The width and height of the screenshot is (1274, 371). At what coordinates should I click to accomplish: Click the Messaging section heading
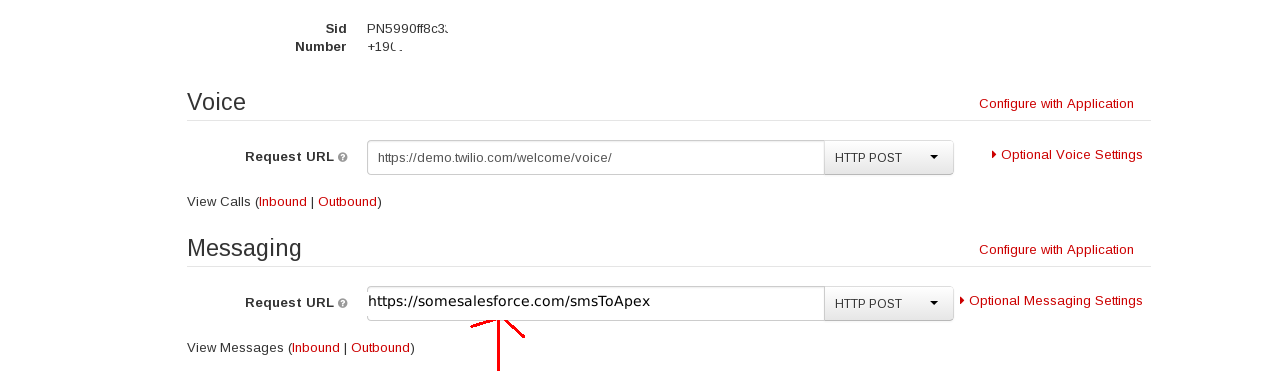click(x=244, y=248)
